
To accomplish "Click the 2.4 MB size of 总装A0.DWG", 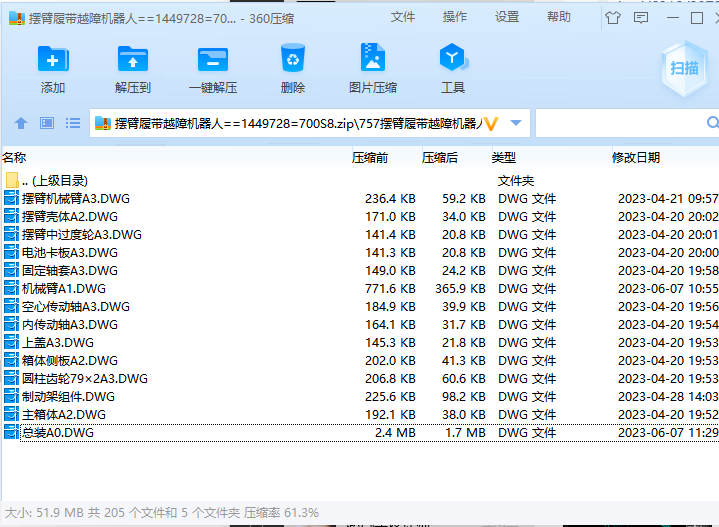I will [x=395, y=433].
